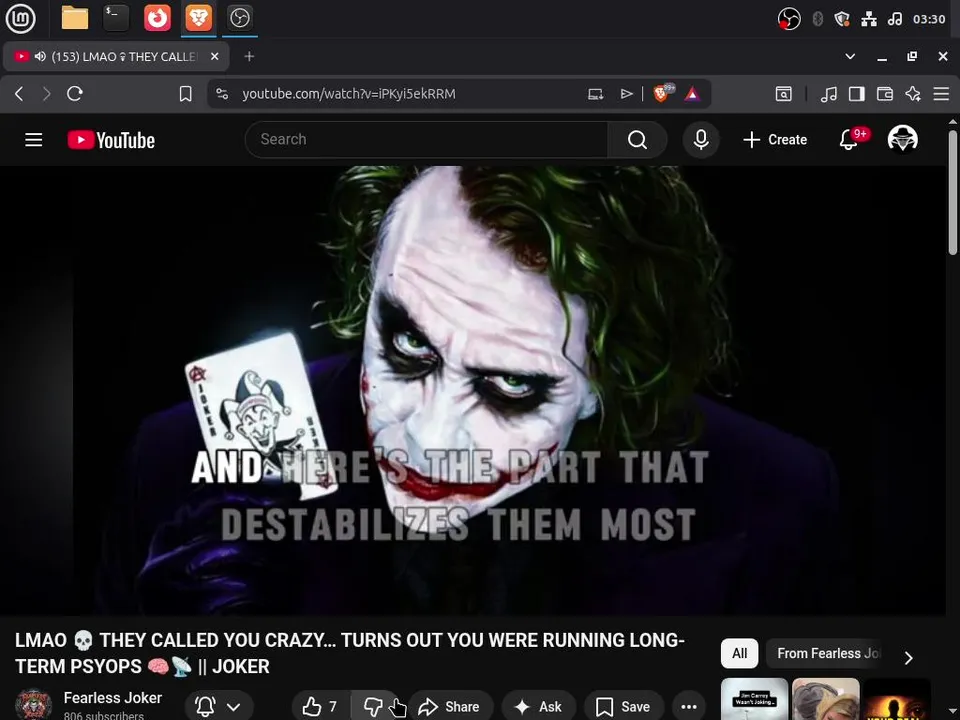
Task: Toggle the browser sidebar panel
Action: pos(857,94)
